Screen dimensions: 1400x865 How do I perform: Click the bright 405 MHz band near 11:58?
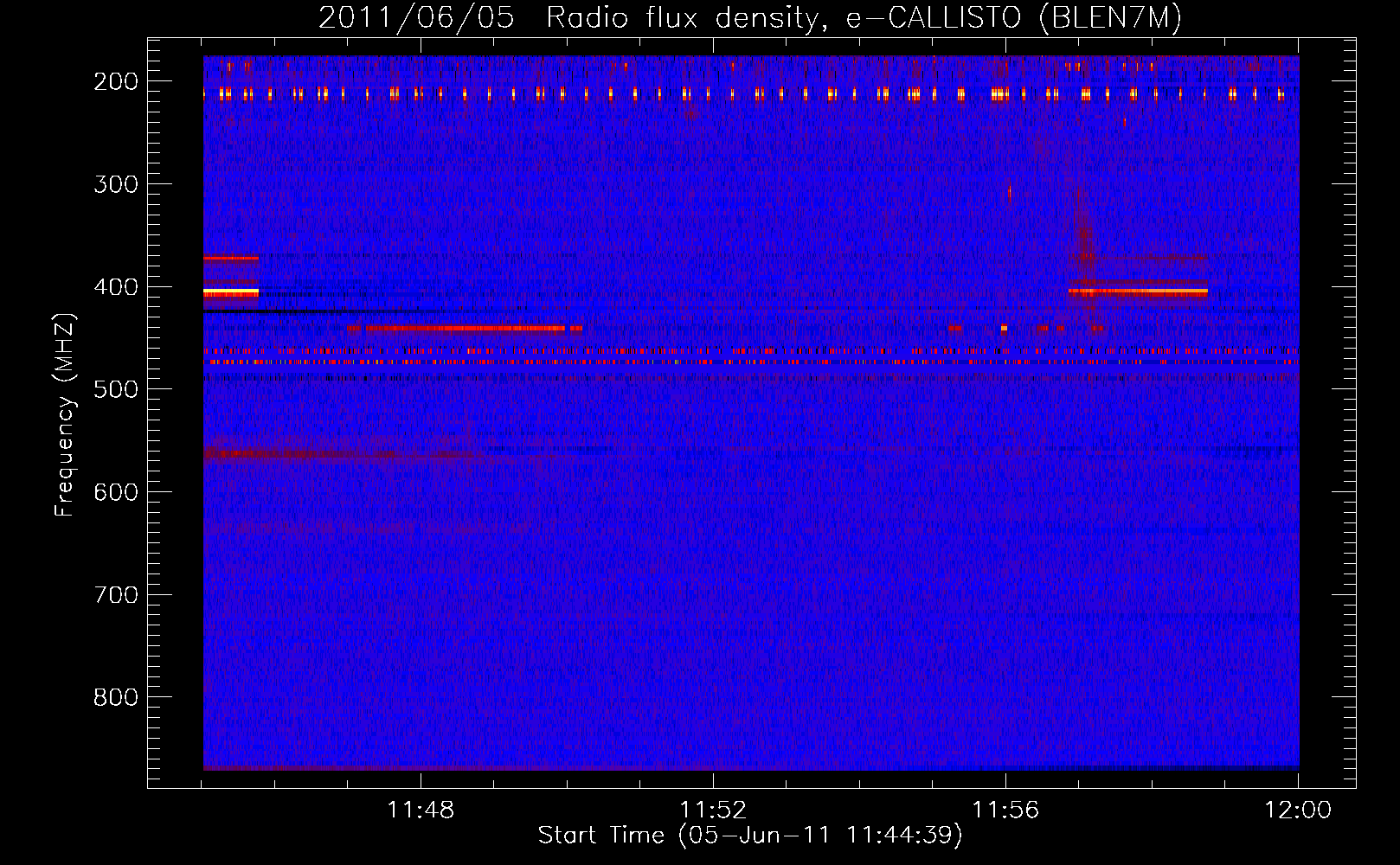(1138, 293)
